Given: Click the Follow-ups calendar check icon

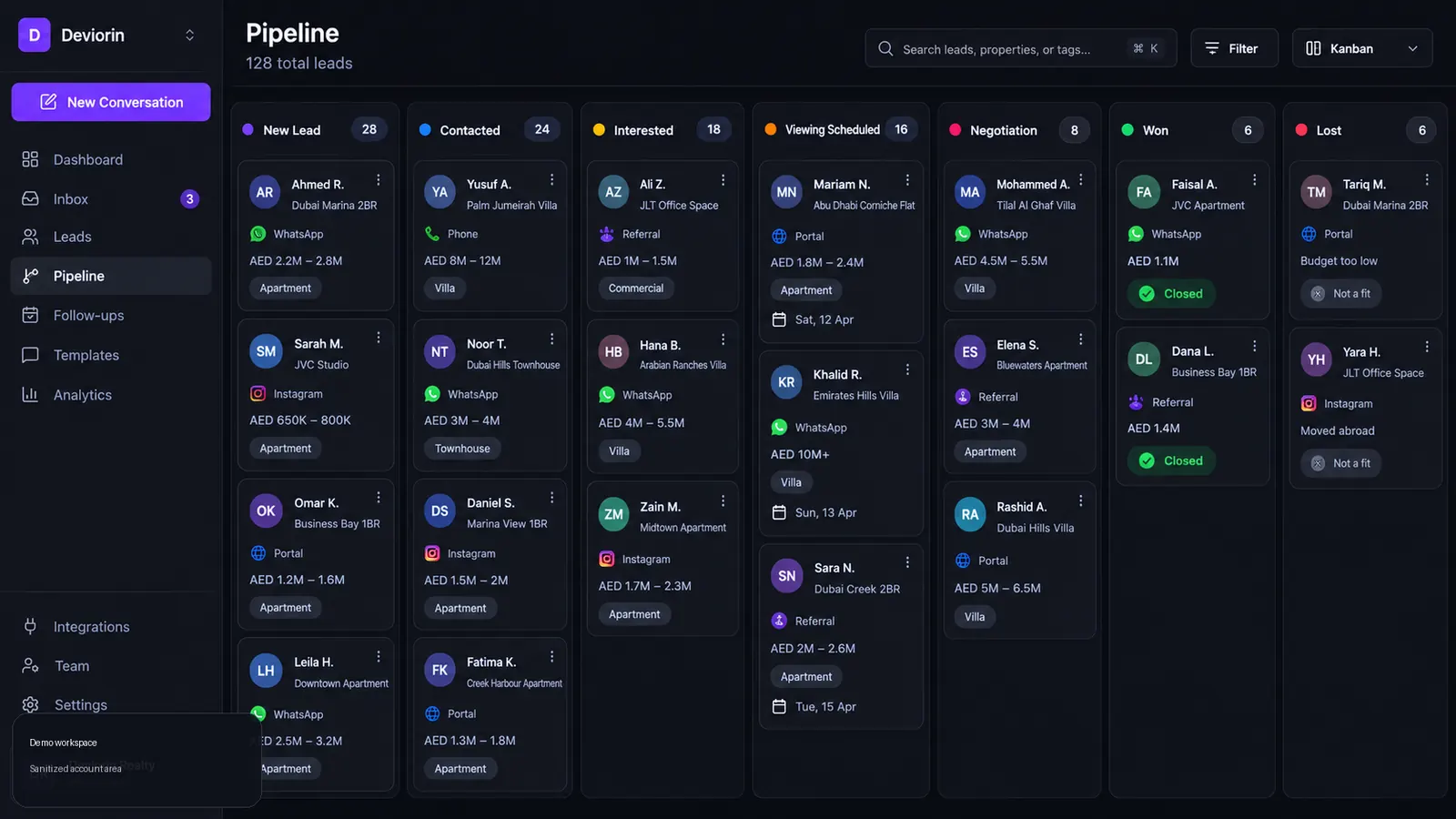Looking at the screenshot, I should pyautogui.click(x=30, y=315).
